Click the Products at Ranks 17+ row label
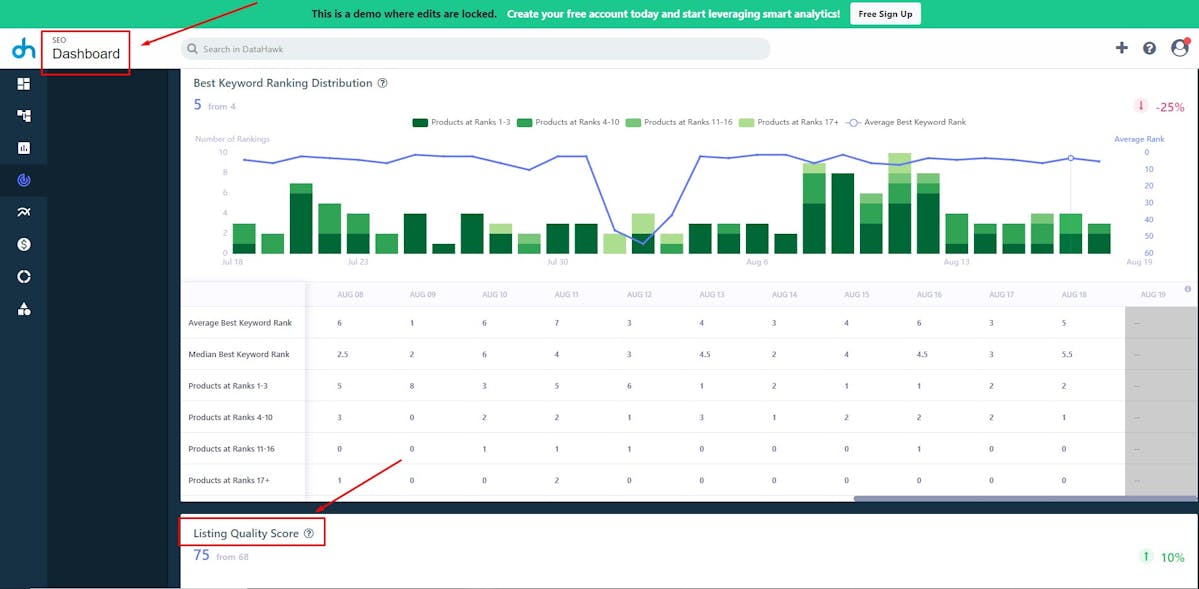 (229, 480)
